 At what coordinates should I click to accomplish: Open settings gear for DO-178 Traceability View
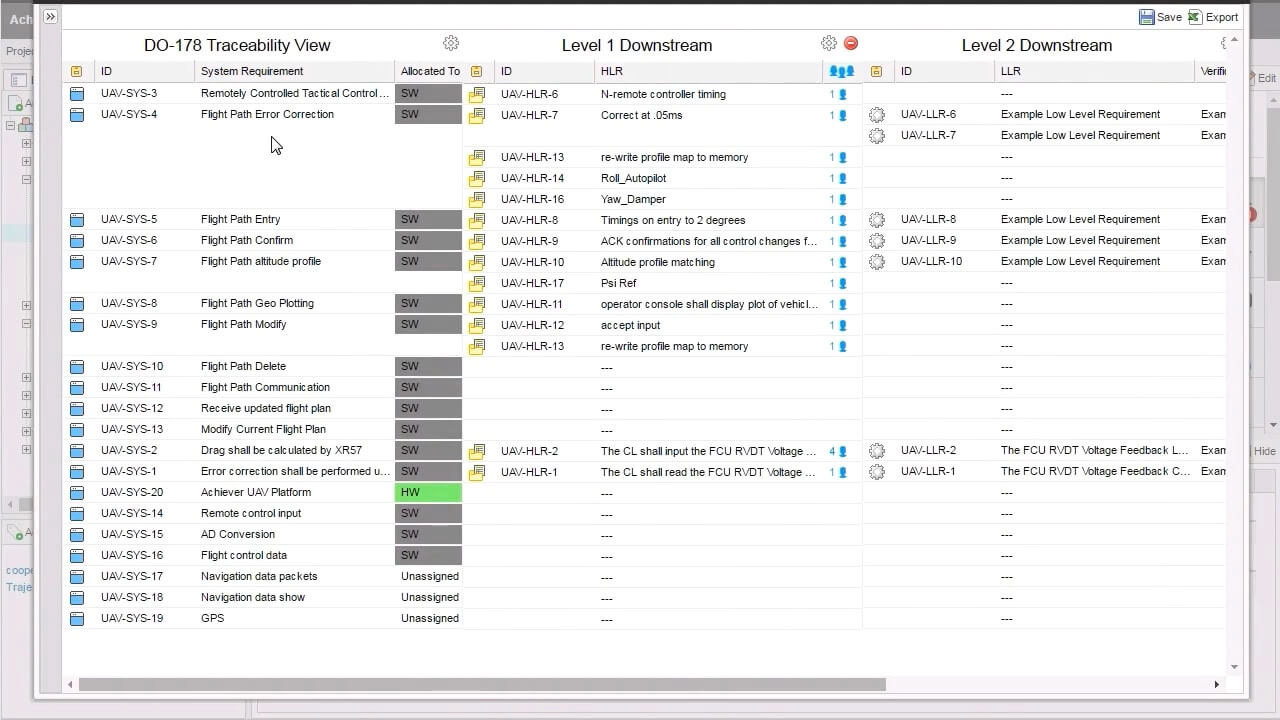451,43
